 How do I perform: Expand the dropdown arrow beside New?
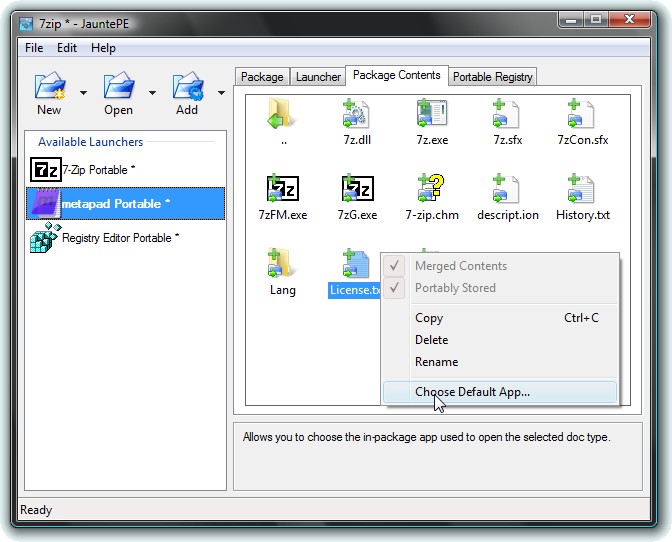83,93
